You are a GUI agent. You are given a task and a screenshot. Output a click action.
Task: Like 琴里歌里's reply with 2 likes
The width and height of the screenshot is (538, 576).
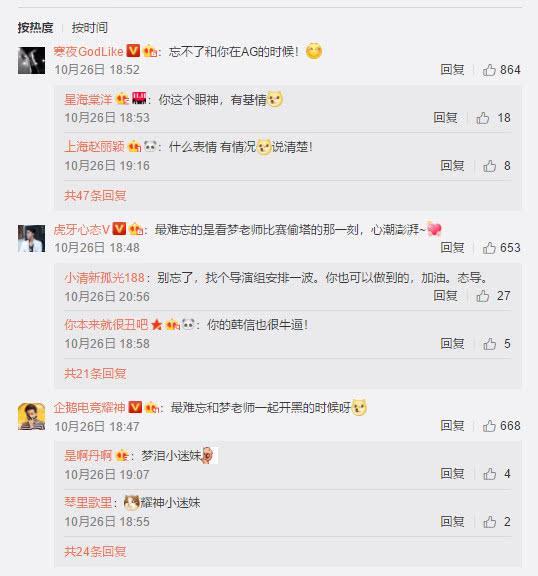[x=489, y=522]
